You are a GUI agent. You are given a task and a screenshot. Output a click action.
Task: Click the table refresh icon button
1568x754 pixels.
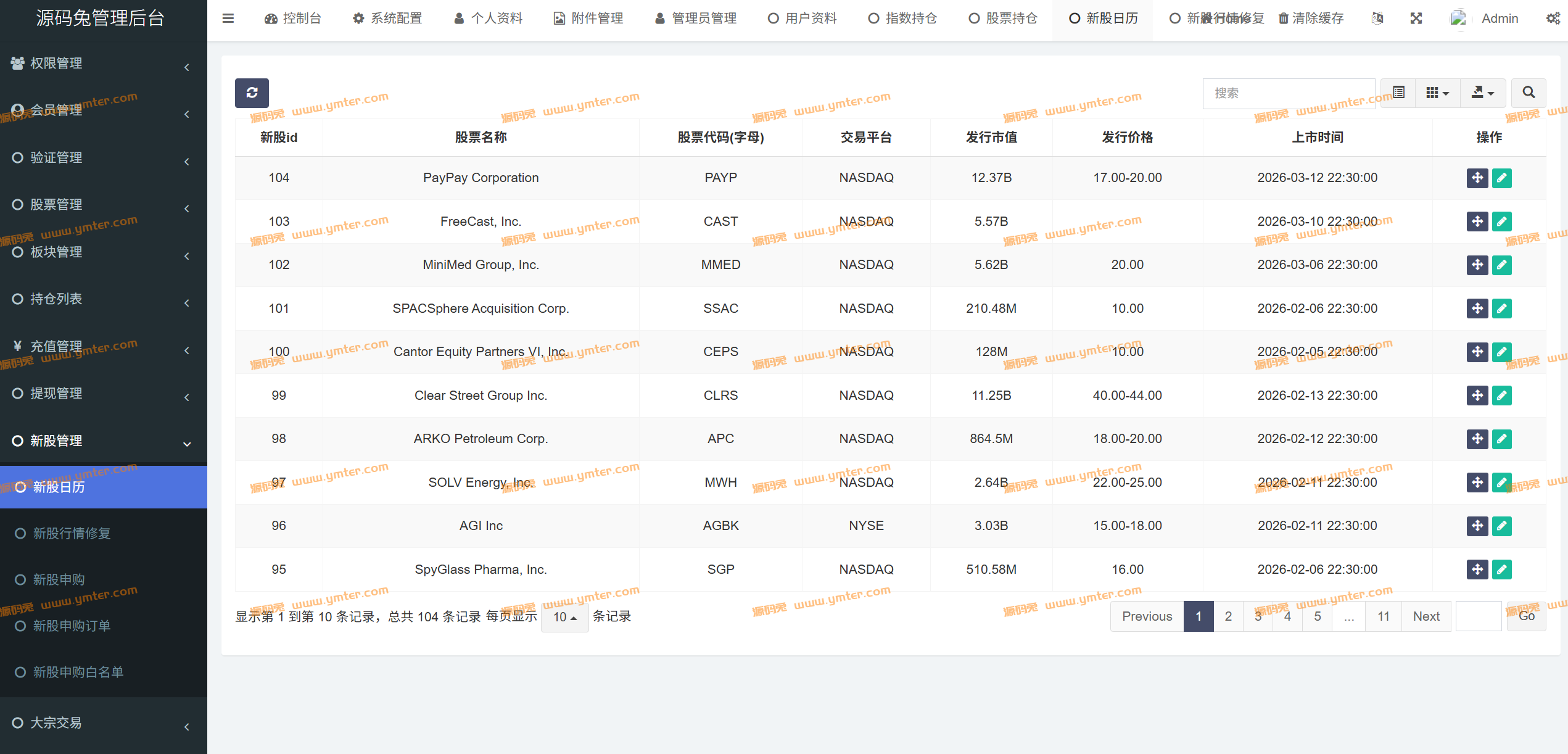[x=252, y=93]
